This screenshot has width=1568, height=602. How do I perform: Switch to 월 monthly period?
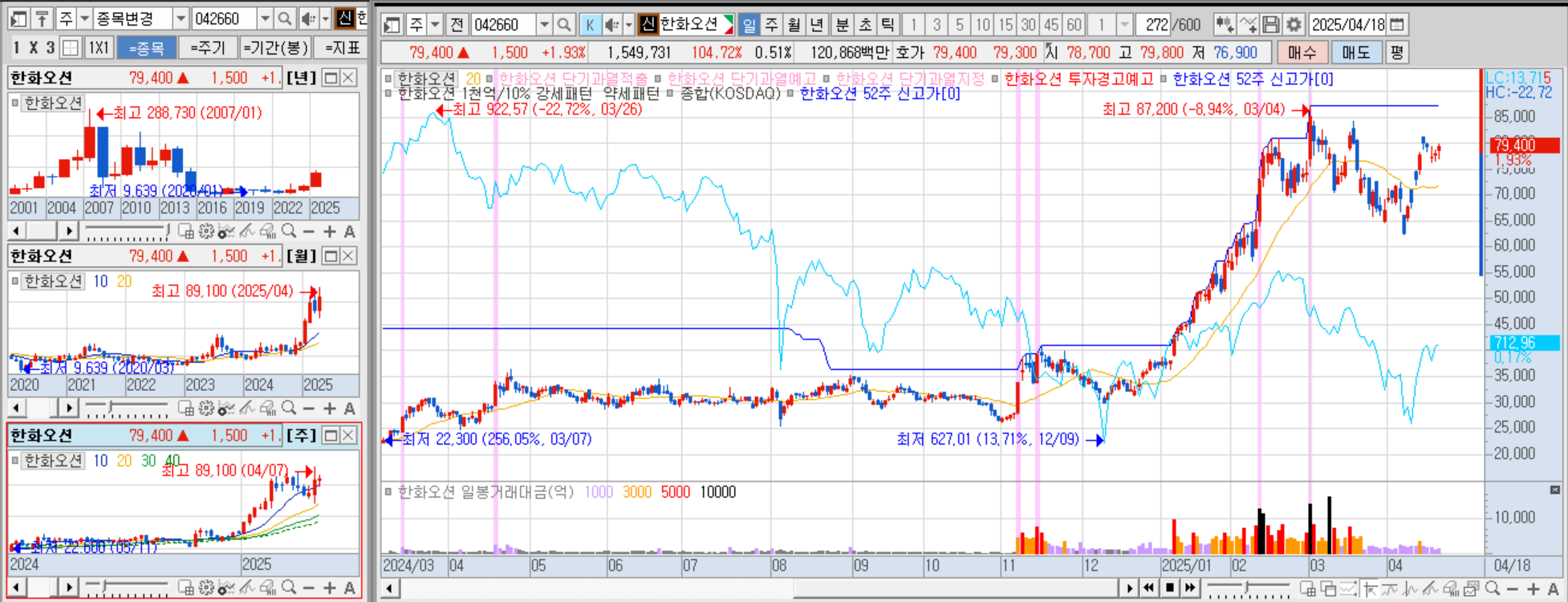[794, 25]
